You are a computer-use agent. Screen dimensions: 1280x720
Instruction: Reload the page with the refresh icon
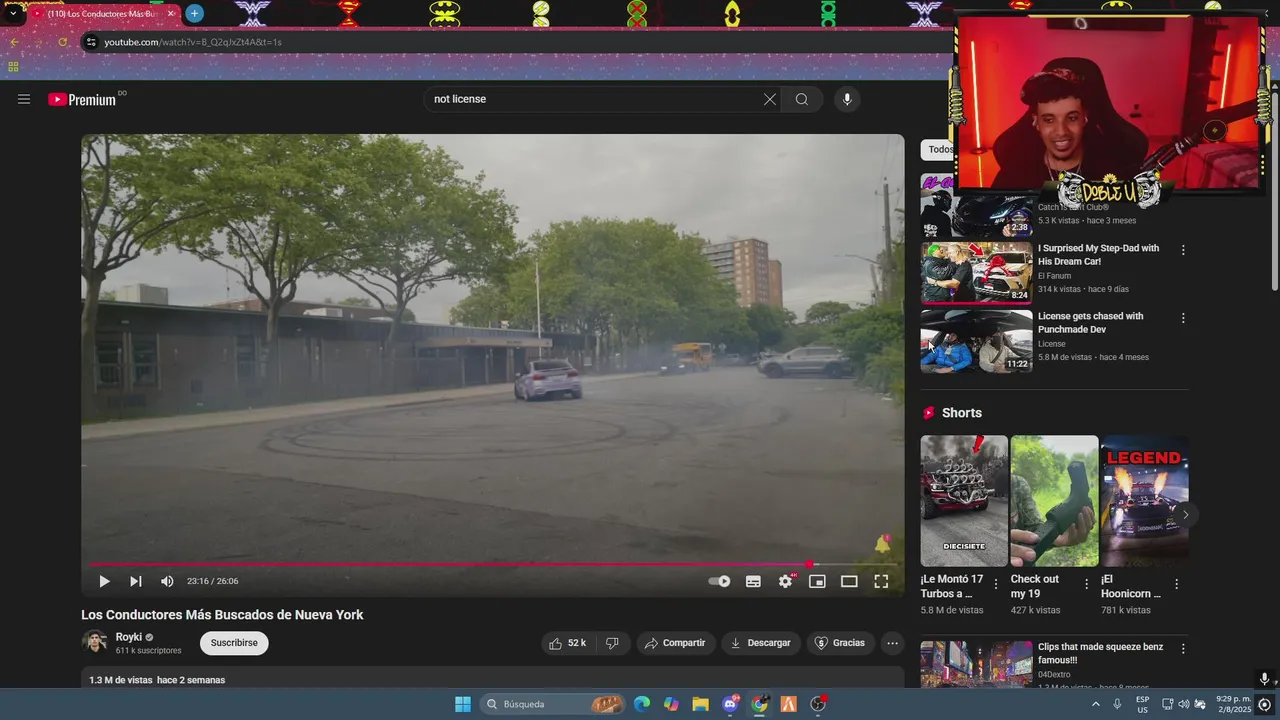pyautogui.click(x=63, y=42)
